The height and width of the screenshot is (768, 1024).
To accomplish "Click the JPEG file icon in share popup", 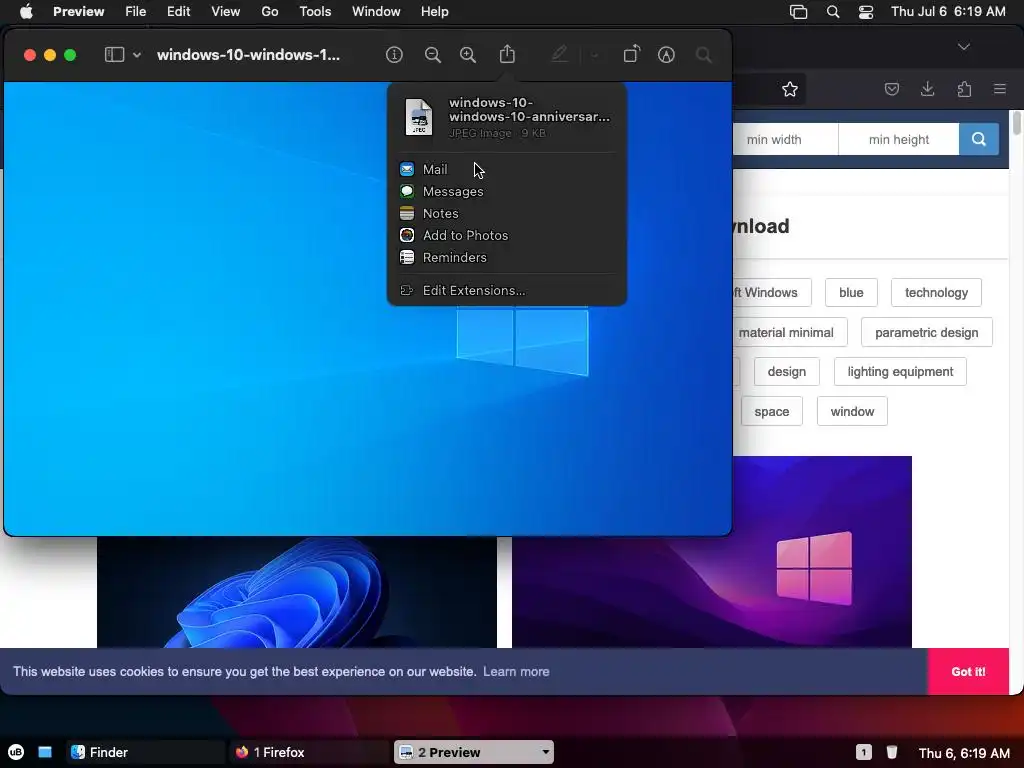I will 419,117.
